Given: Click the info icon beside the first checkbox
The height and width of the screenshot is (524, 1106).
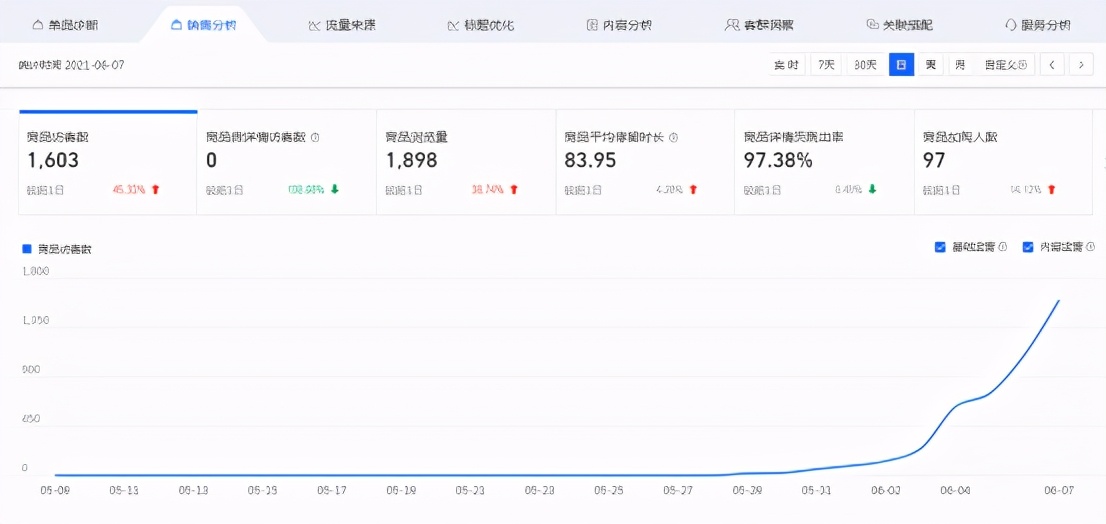Looking at the screenshot, I should tap(1002, 247).
